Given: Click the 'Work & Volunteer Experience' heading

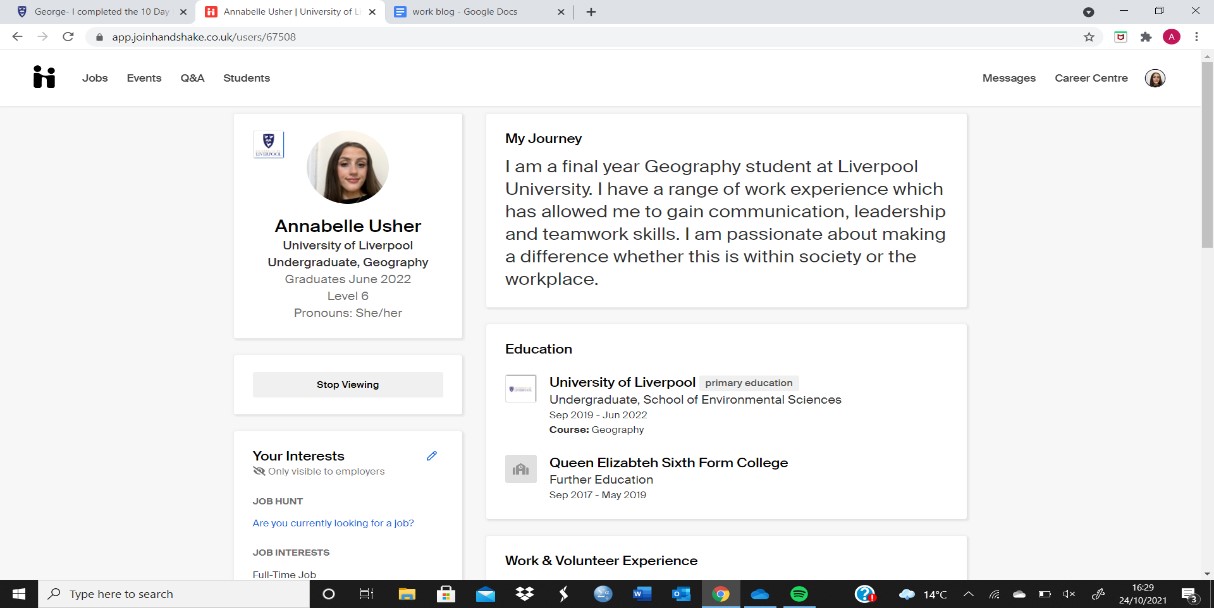Looking at the screenshot, I should point(601,561).
